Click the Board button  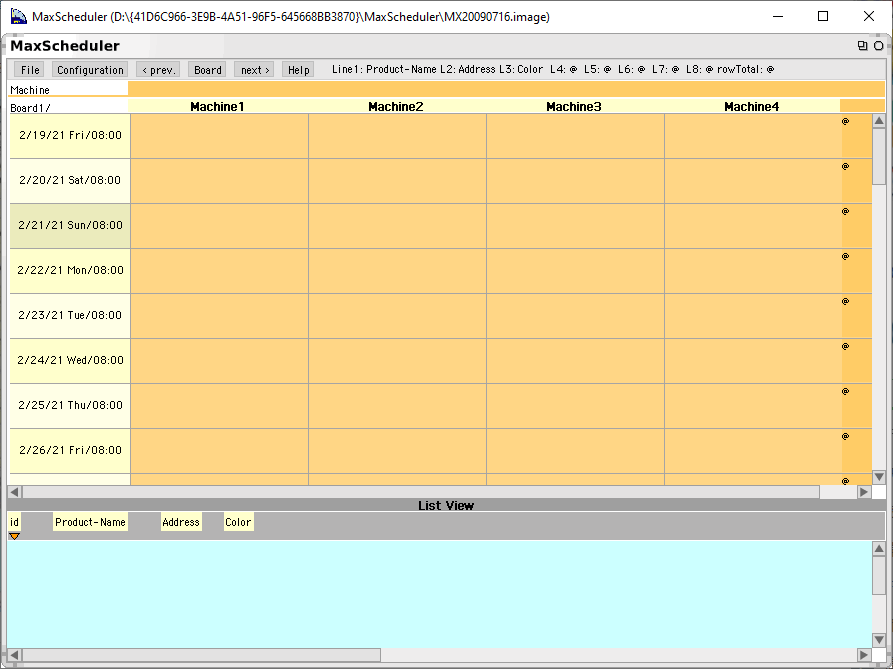click(207, 69)
